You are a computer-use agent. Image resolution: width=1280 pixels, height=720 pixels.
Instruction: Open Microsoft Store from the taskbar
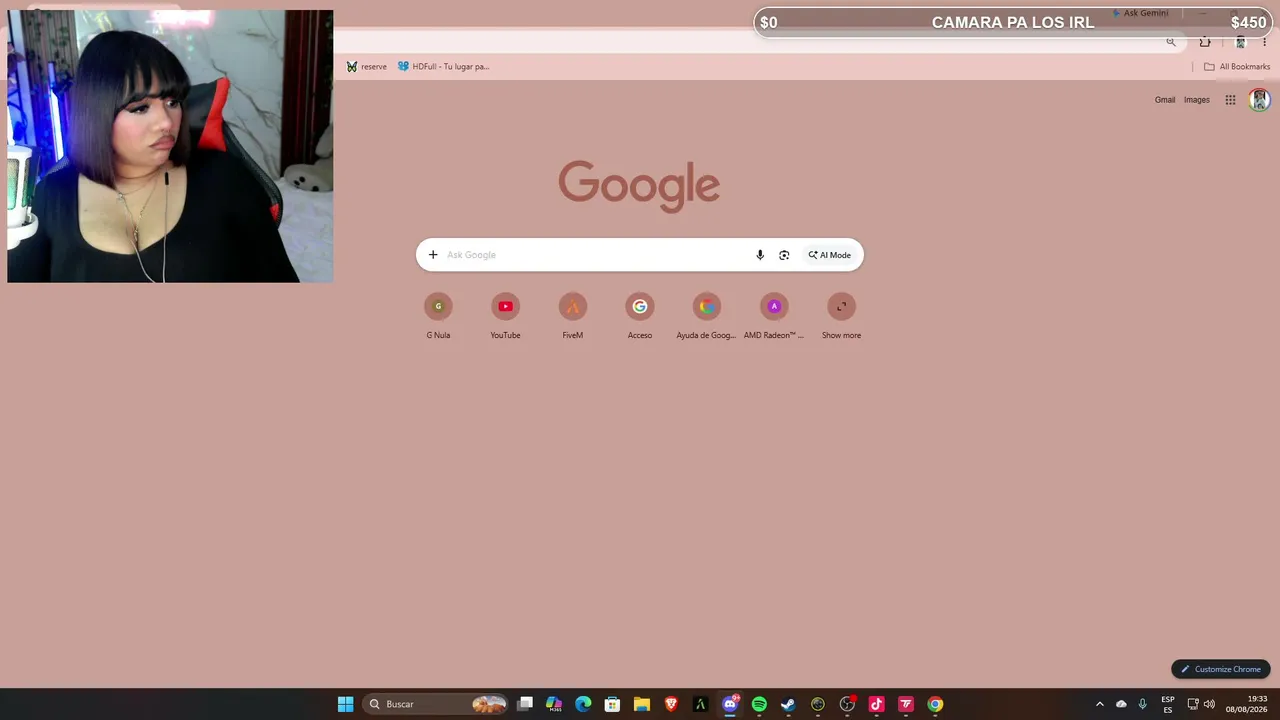pos(612,704)
